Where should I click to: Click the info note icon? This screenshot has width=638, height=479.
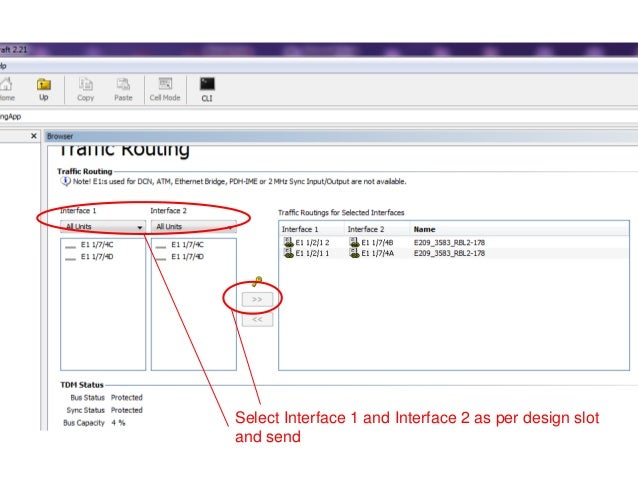point(66,181)
